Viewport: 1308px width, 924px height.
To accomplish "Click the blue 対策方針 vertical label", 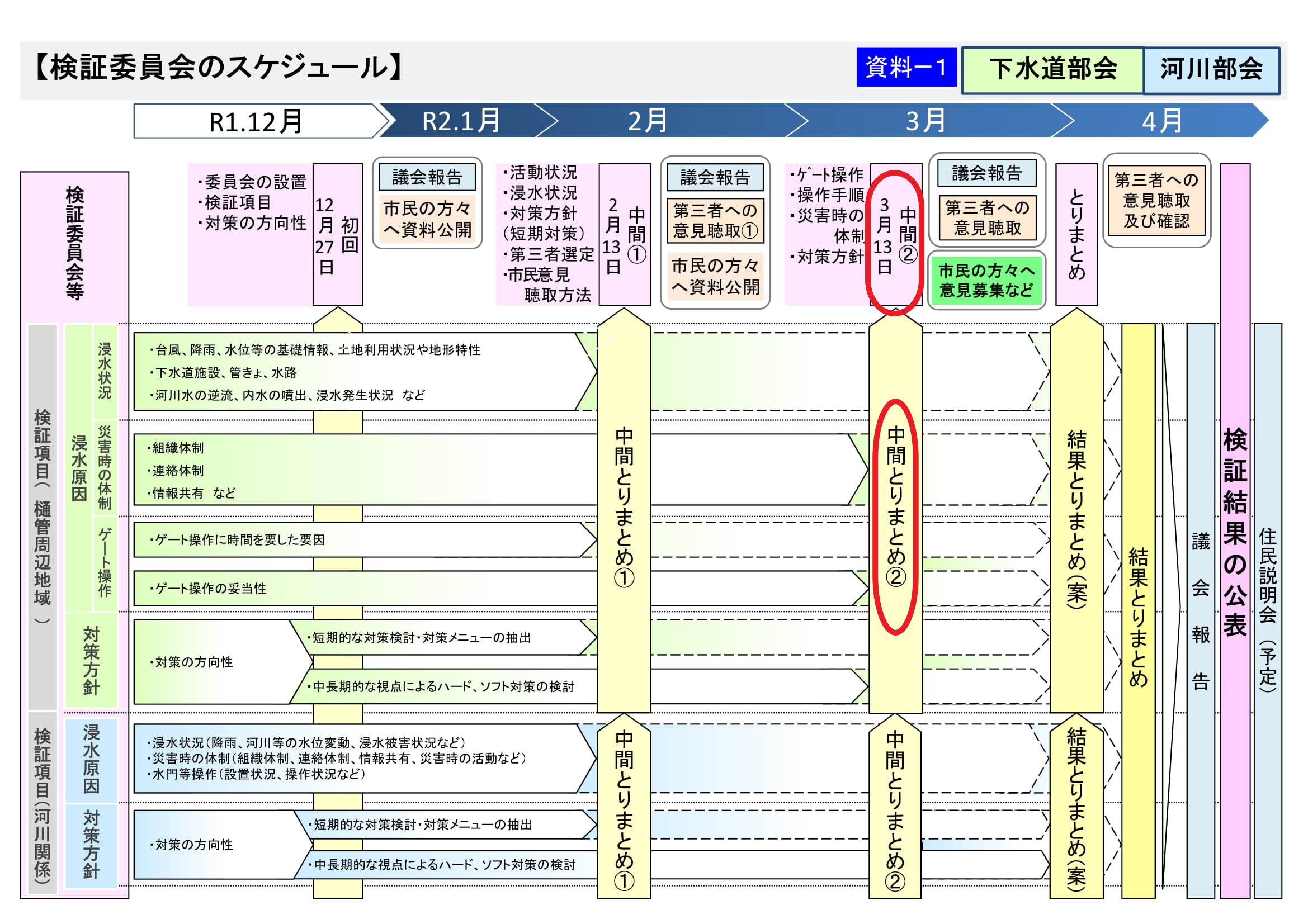I will [91, 845].
